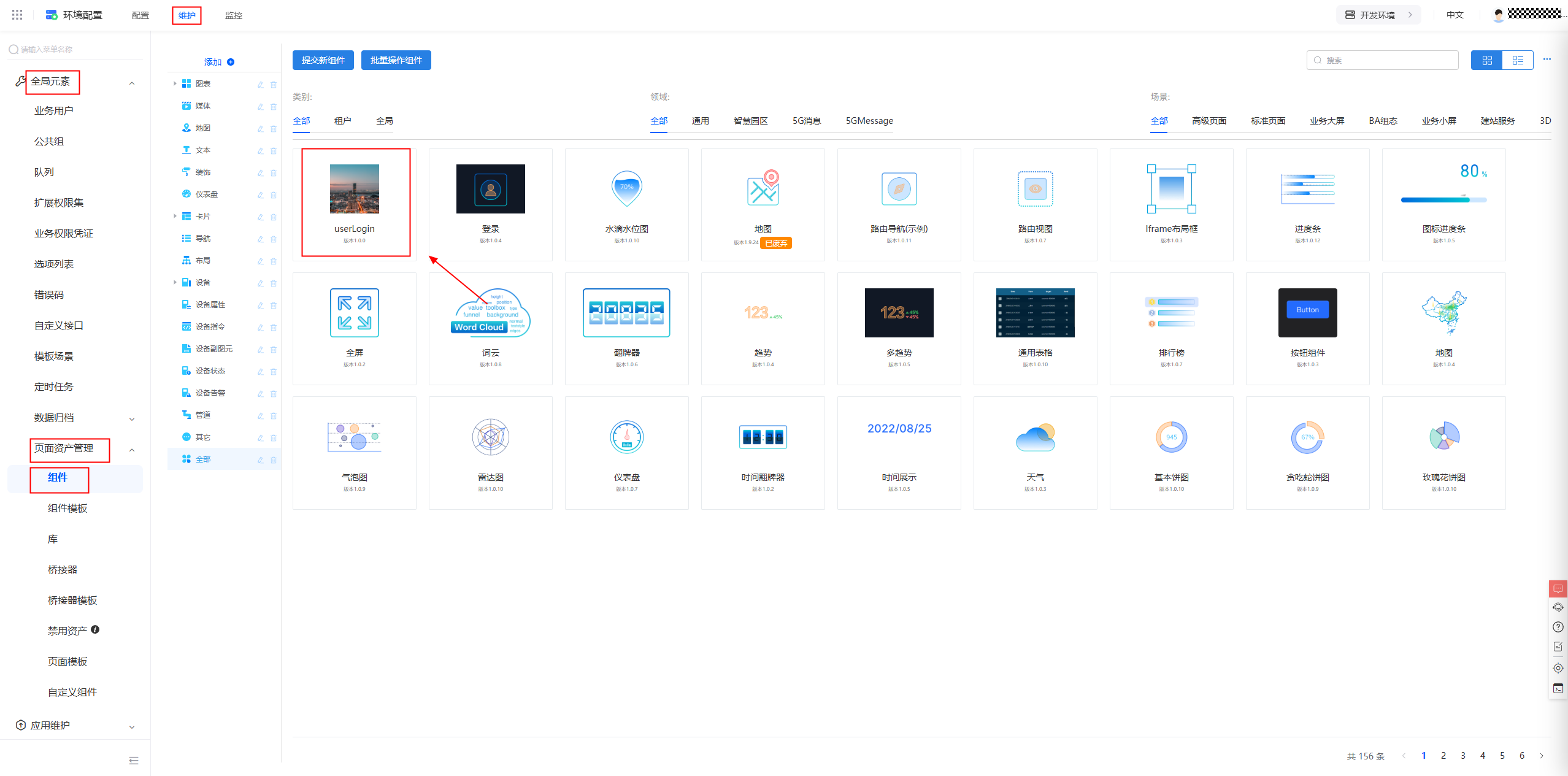The image size is (1568, 776).
Task: Open the more options ellipsis menu
Action: click(1547, 60)
